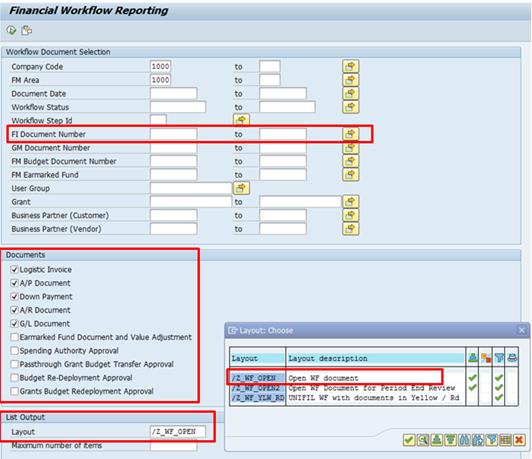The height and width of the screenshot is (459, 532).
Task: Confirm layout choice with green checkmark button
Action: [x=409, y=440]
